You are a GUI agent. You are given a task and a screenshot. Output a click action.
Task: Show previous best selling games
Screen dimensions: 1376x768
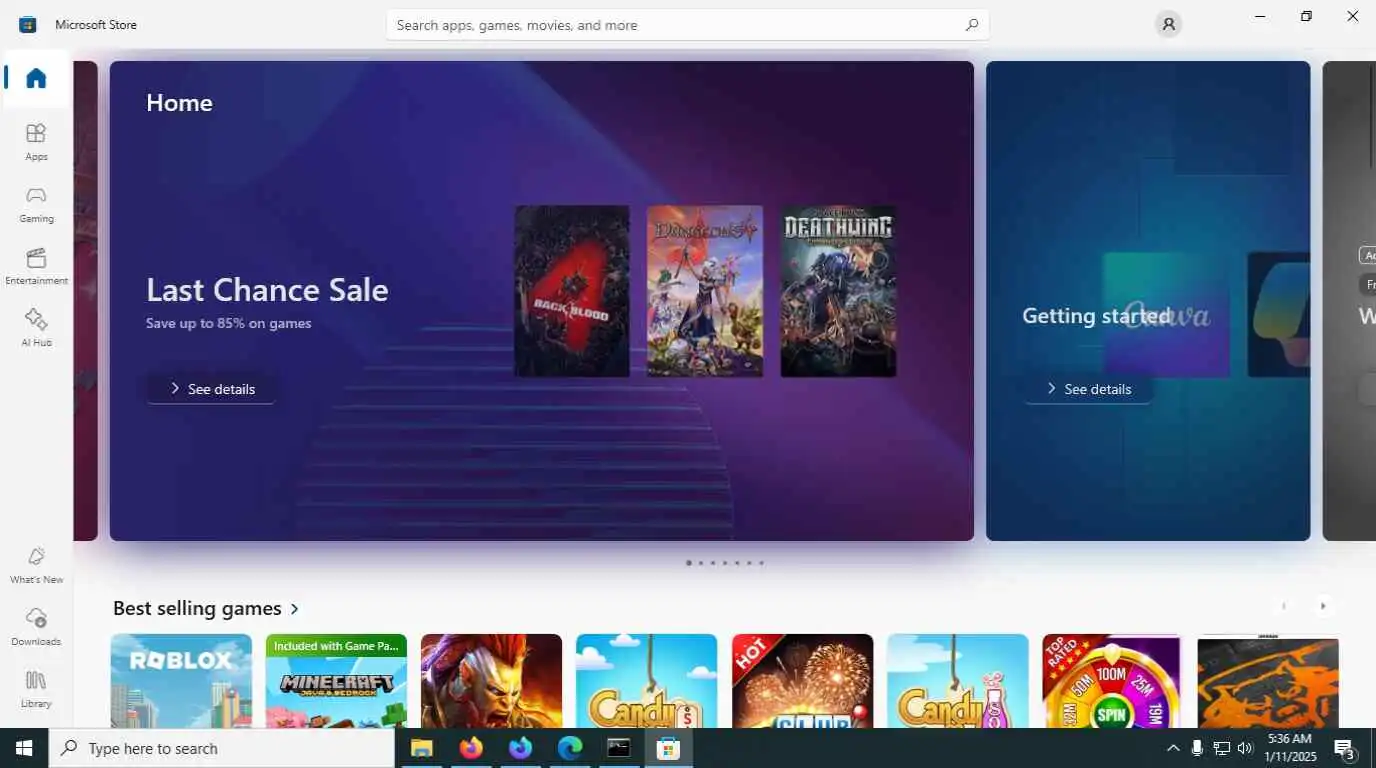coord(1284,606)
